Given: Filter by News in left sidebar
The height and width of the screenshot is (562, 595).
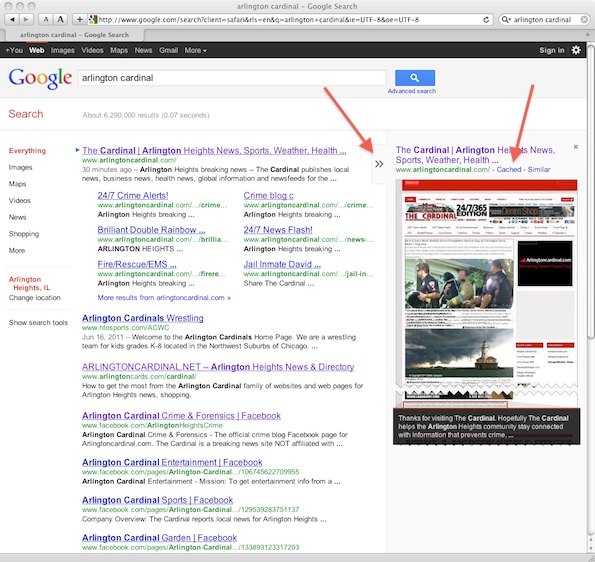Looking at the screenshot, I should (x=17, y=217).
